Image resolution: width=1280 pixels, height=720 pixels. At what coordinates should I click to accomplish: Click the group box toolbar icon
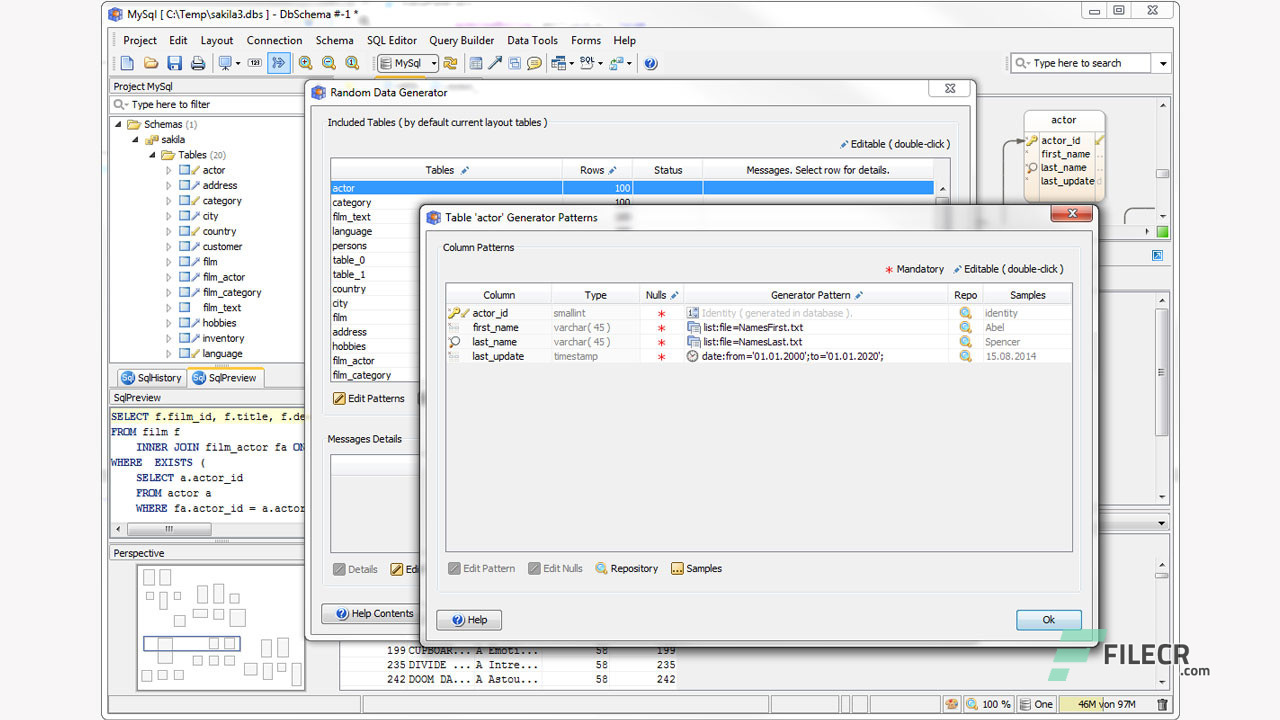coord(515,63)
